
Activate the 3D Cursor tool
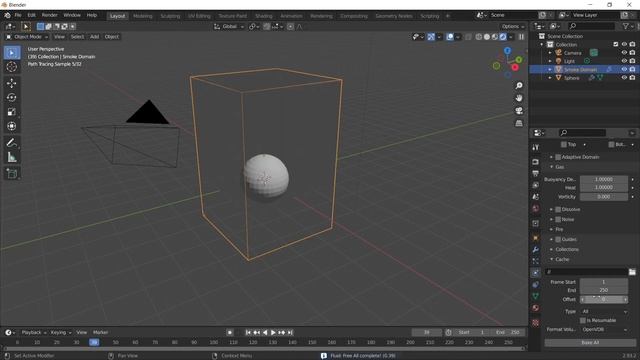pyautogui.click(x=12, y=67)
